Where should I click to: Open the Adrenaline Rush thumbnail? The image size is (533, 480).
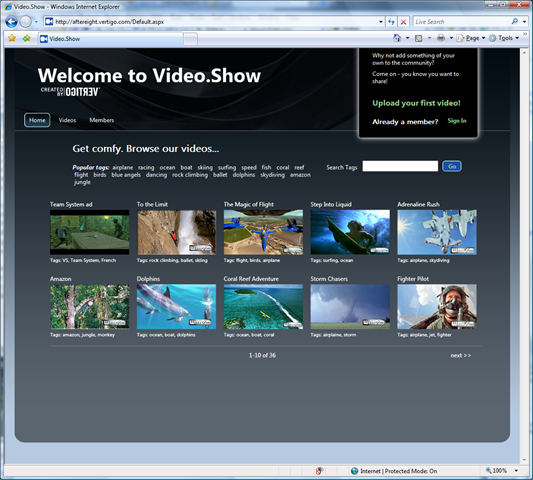(437, 232)
